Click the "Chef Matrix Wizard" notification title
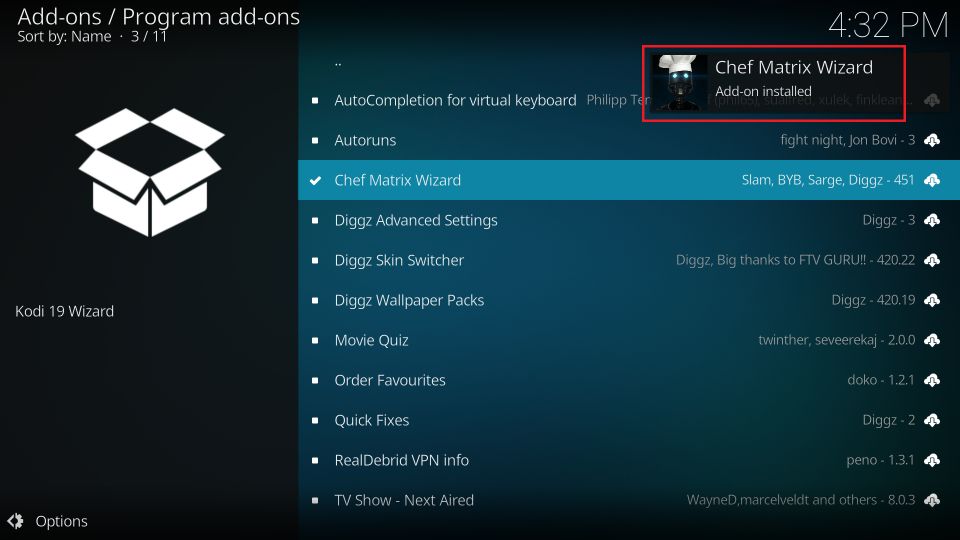Viewport: 960px width, 540px height. [x=794, y=67]
